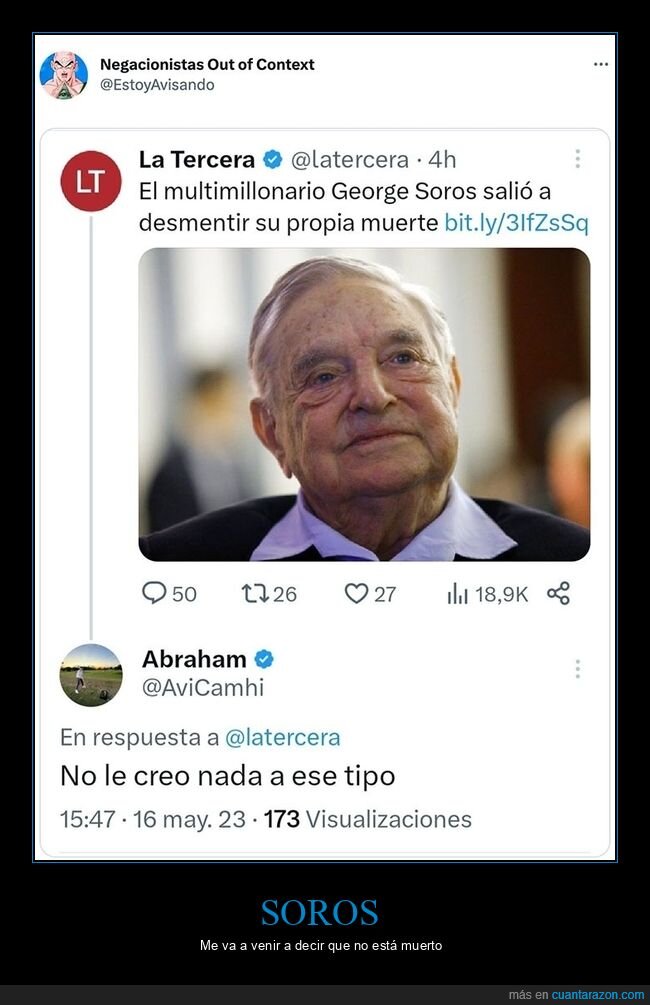Click the @latercera mention in the reply

click(x=286, y=737)
